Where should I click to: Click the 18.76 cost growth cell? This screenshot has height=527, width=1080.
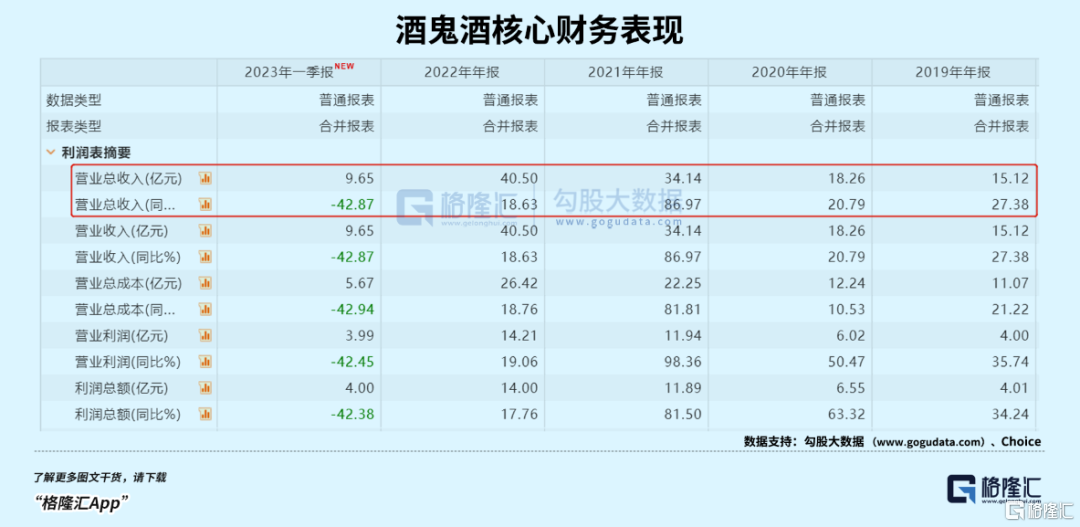click(520, 309)
